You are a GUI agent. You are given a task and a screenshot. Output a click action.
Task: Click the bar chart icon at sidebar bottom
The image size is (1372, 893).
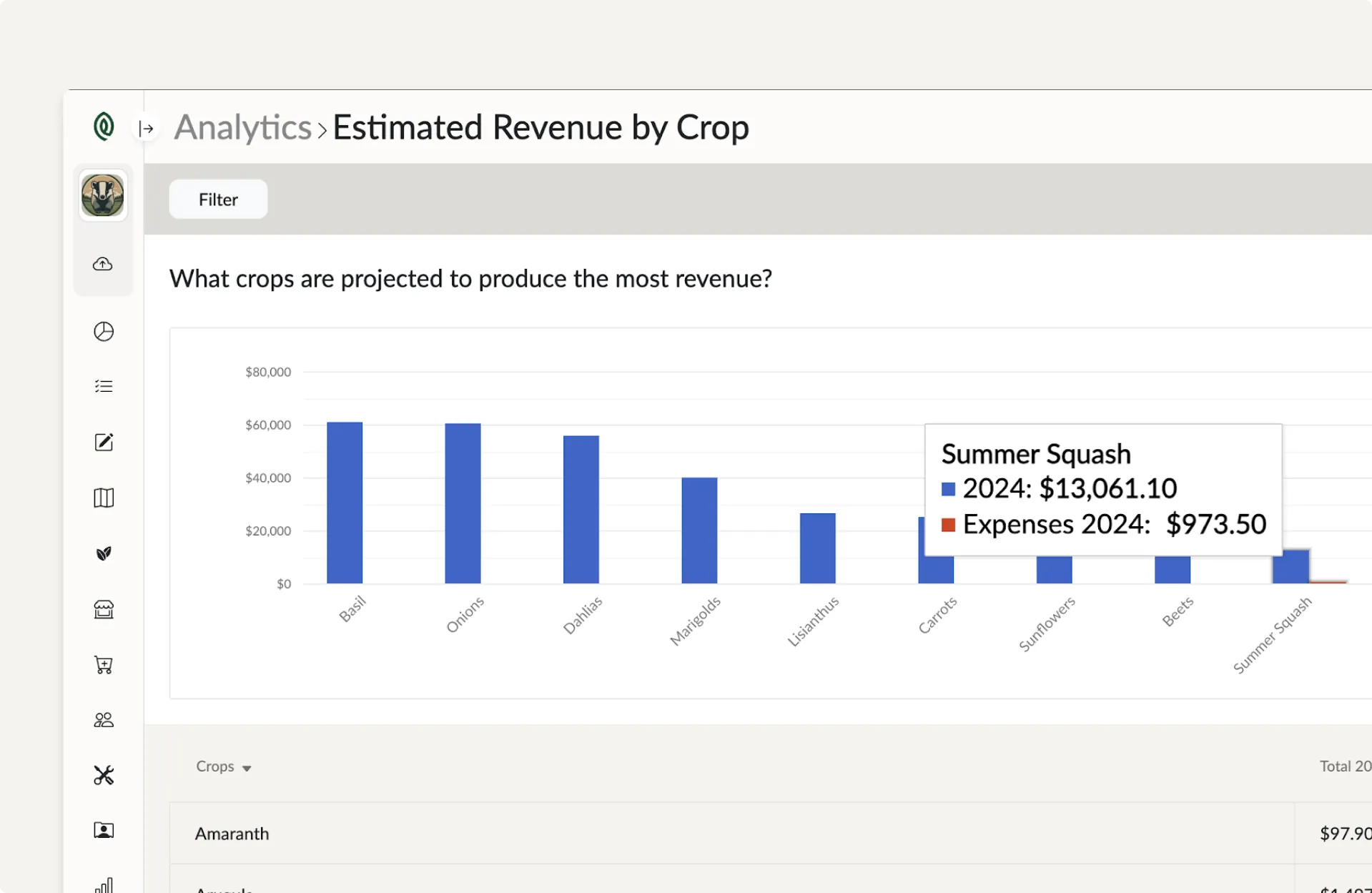coord(103,885)
